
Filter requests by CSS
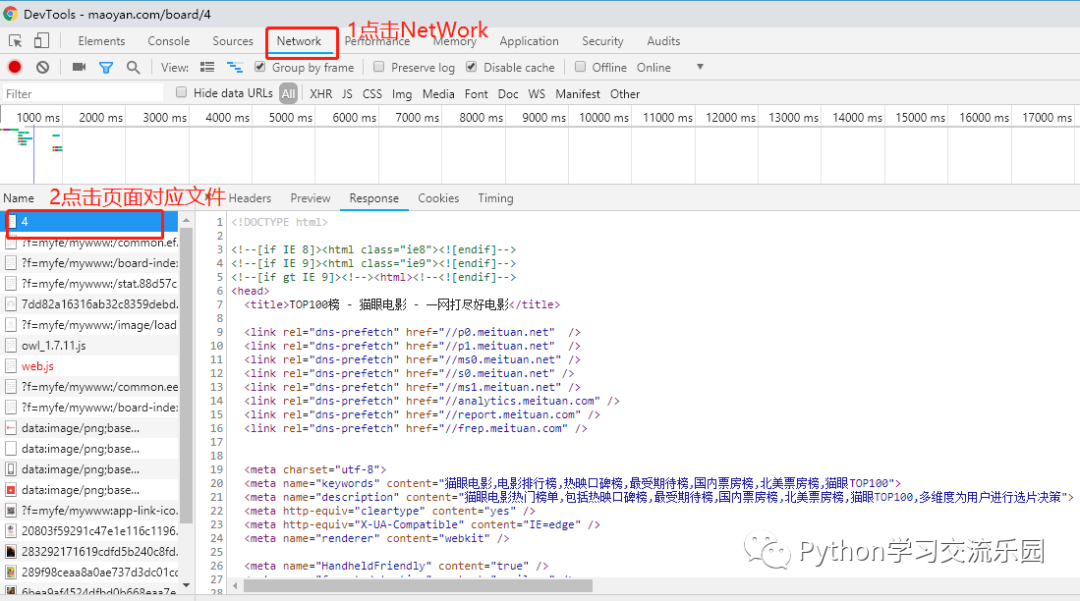[x=372, y=94]
